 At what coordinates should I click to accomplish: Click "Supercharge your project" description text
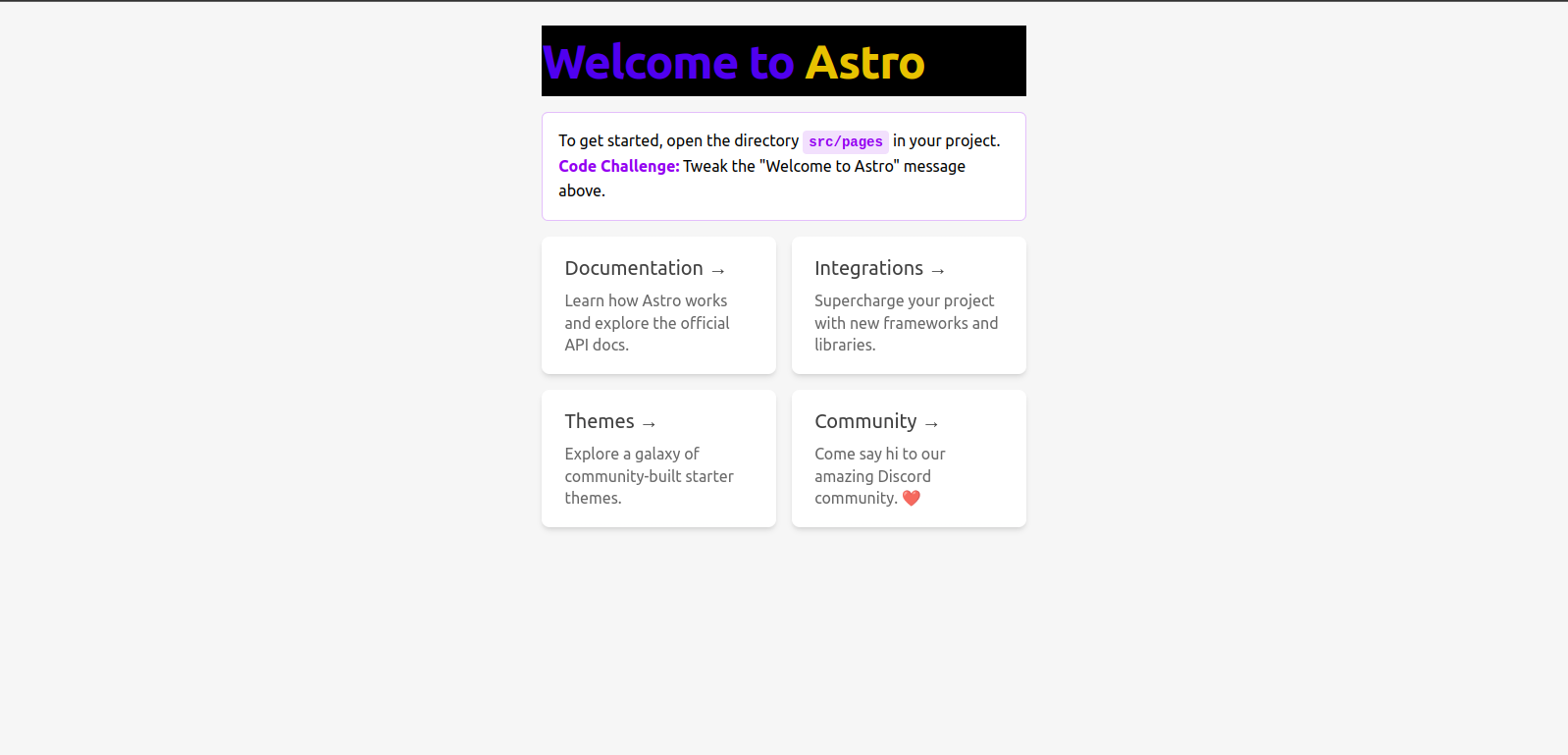coord(904,300)
